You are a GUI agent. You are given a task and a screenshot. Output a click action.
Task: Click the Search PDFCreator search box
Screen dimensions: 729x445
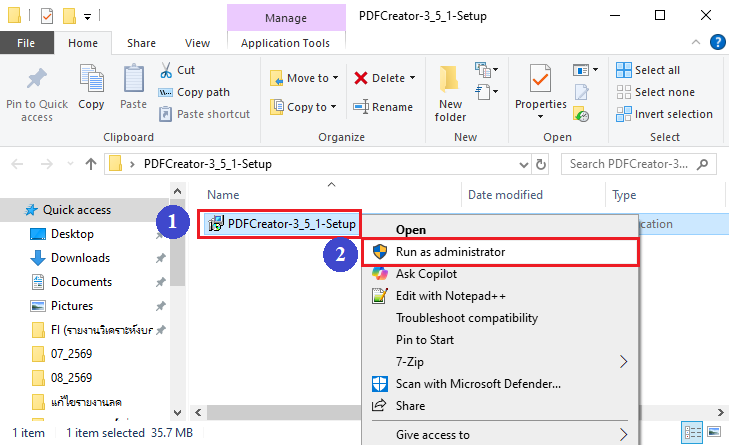pyautogui.click(x=638, y=164)
